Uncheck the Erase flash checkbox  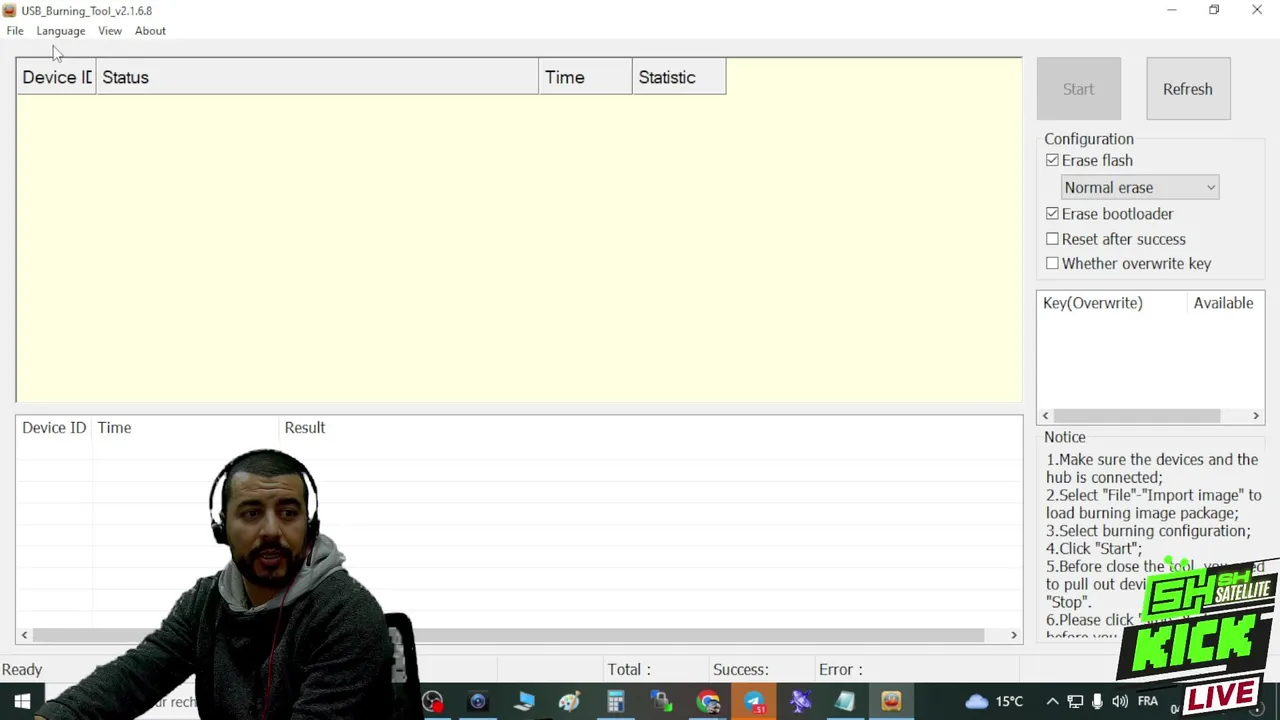1052,160
